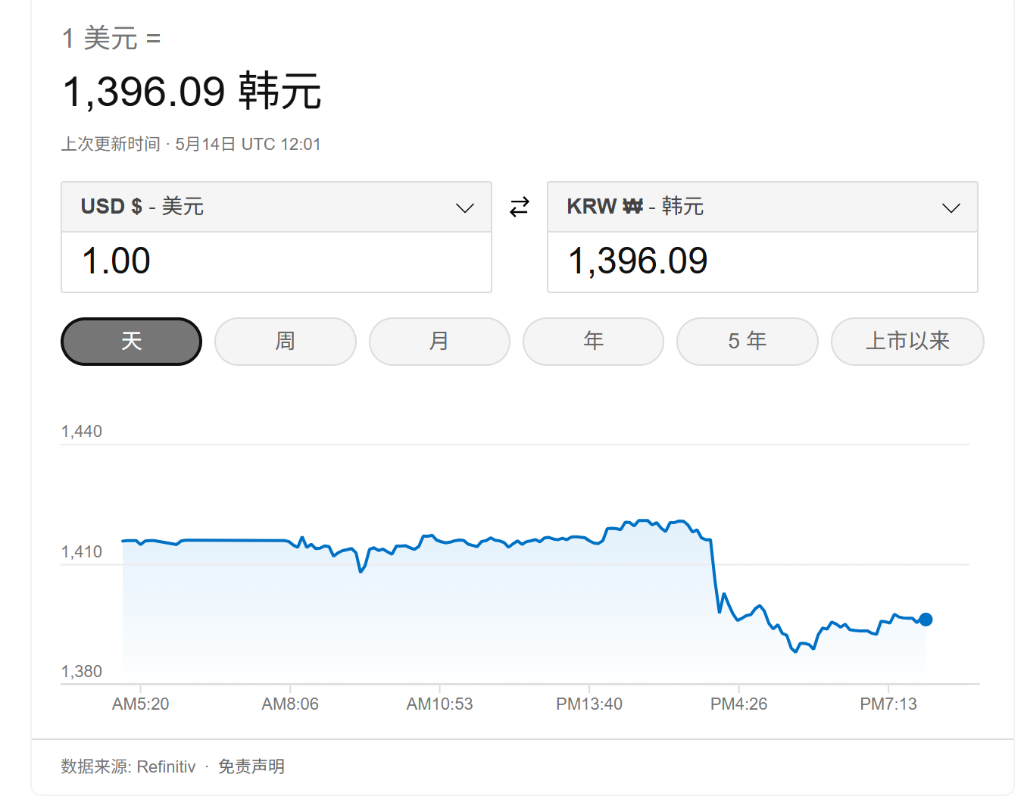Screen dimensions: 1024x796
Task: Expand the KRW dropdown chevron arrow
Action: click(951, 208)
